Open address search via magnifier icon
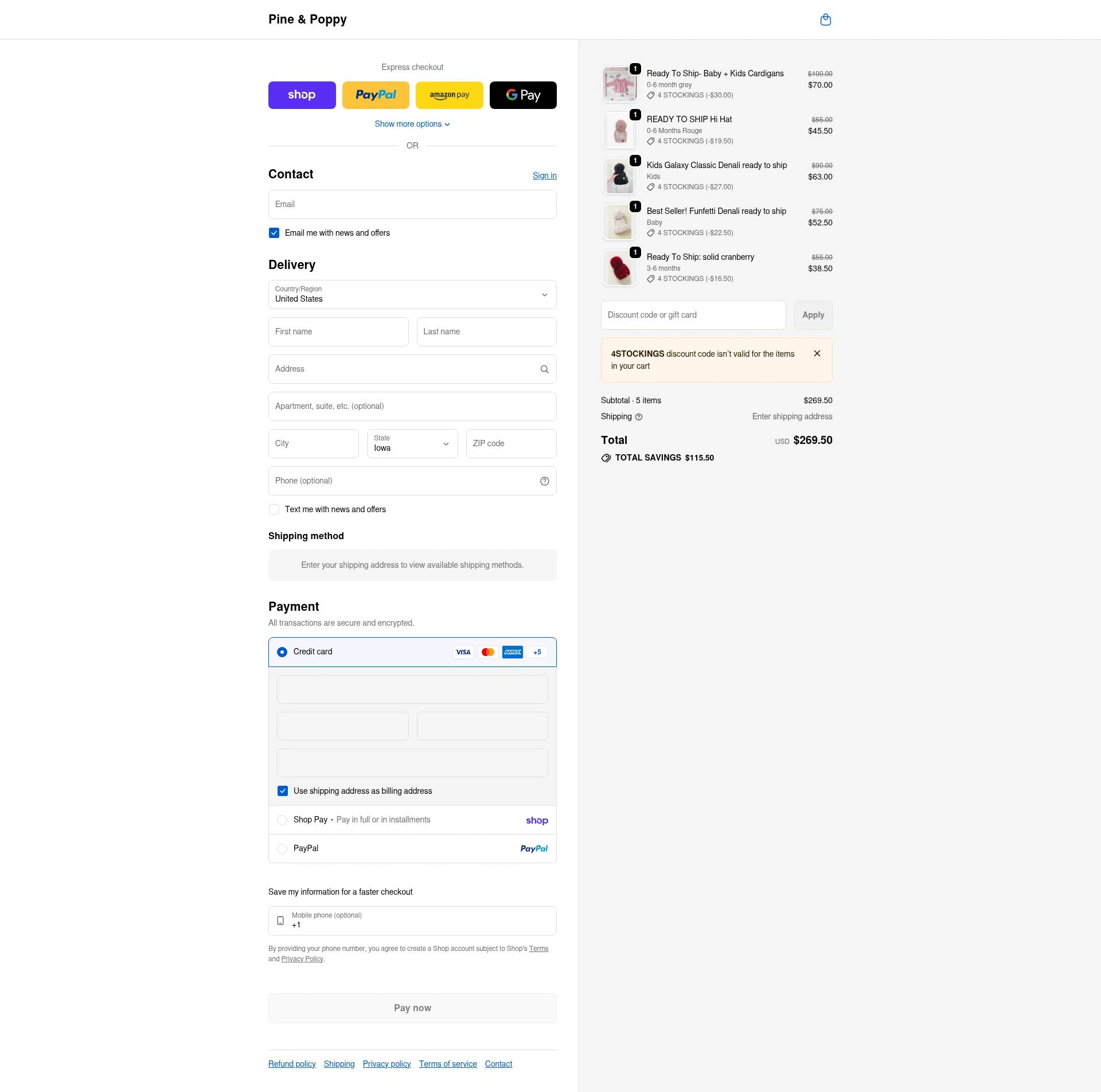The height and width of the screenshot is (1092, 1101). (544, 369)
